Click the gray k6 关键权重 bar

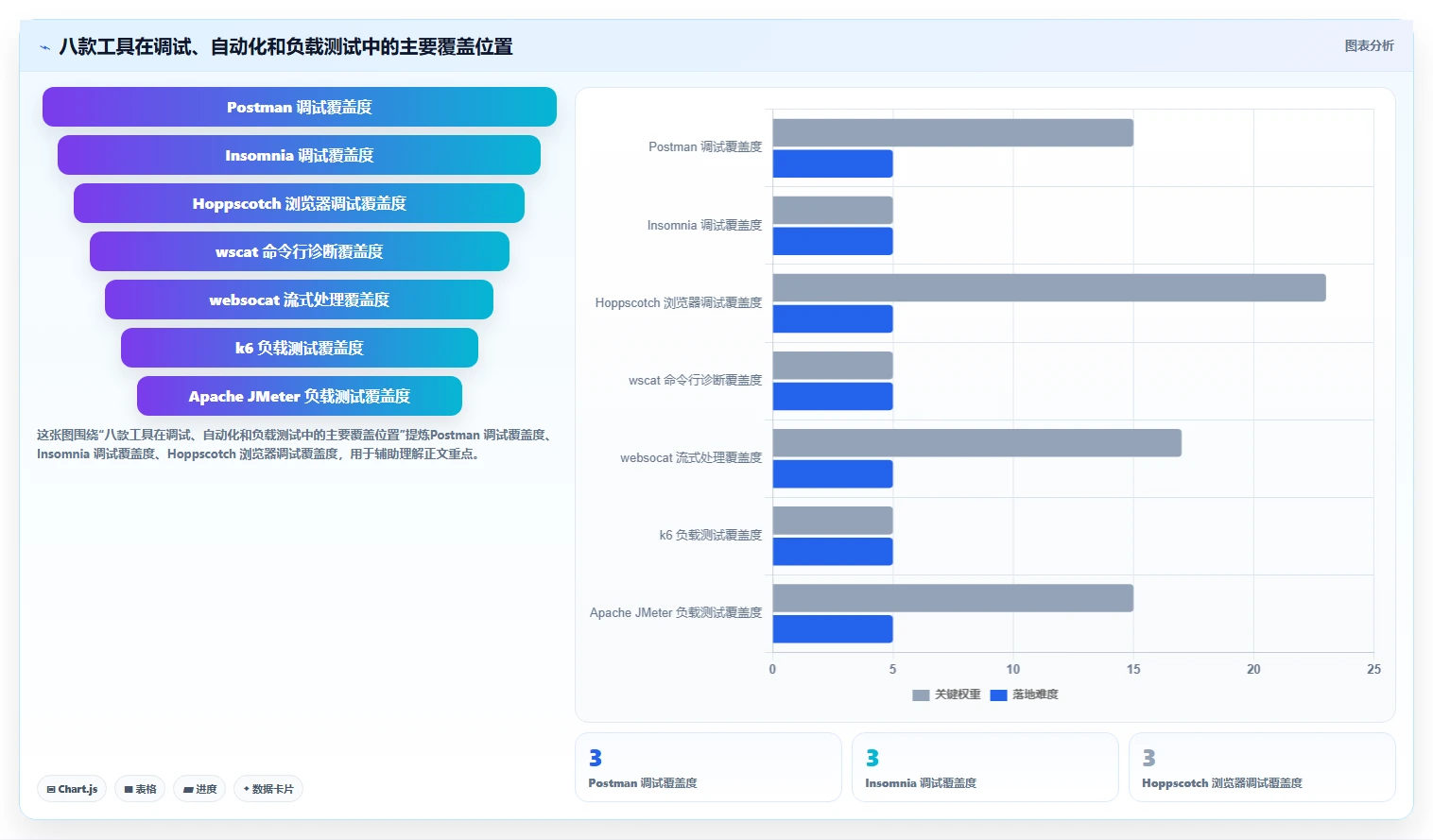coord(833,520)
